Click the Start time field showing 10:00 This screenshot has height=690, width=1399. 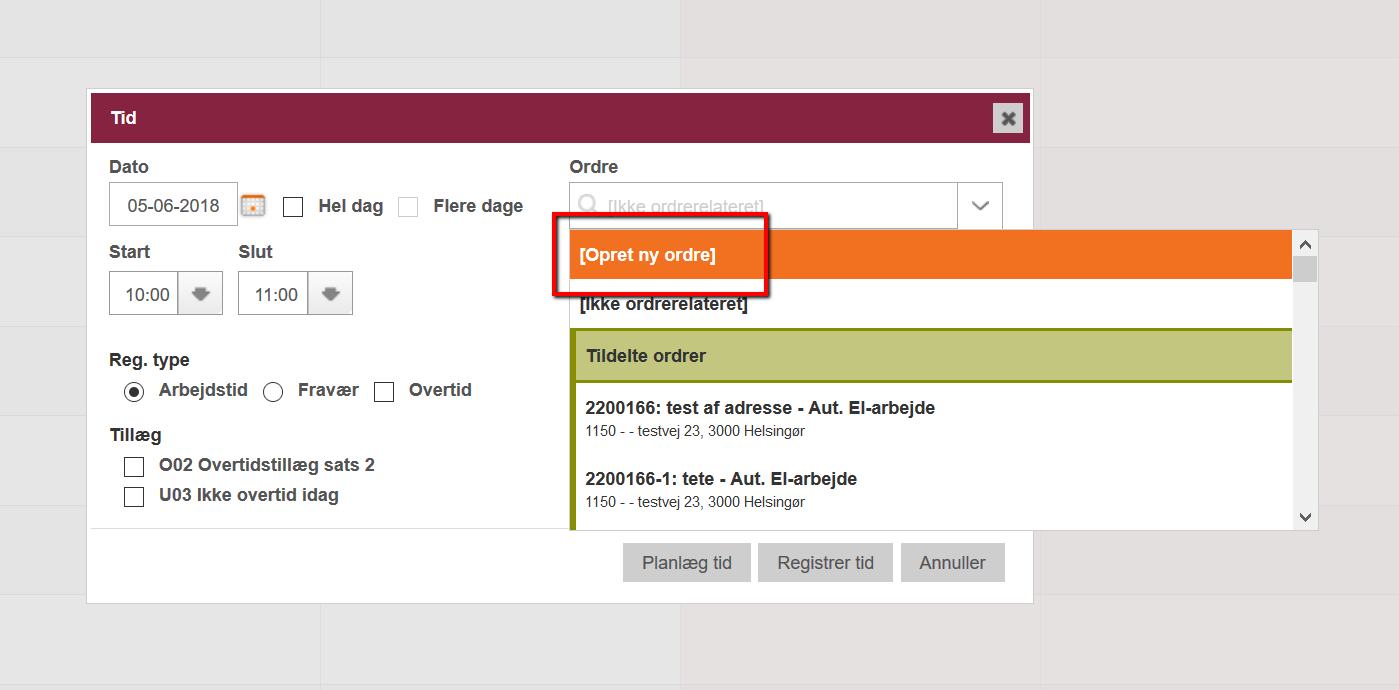[144, 294]
